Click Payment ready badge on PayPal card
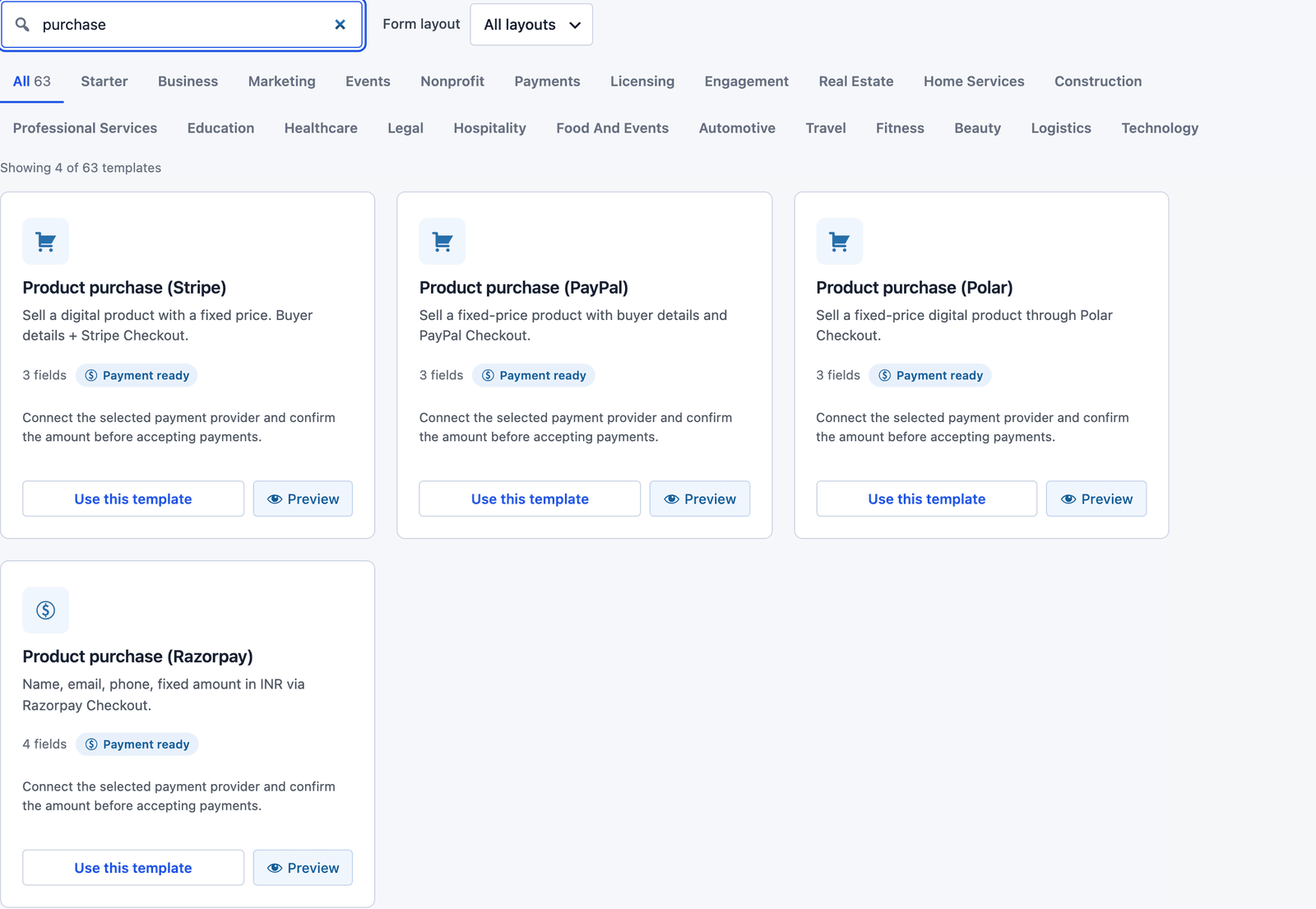 tap(534, 375)
